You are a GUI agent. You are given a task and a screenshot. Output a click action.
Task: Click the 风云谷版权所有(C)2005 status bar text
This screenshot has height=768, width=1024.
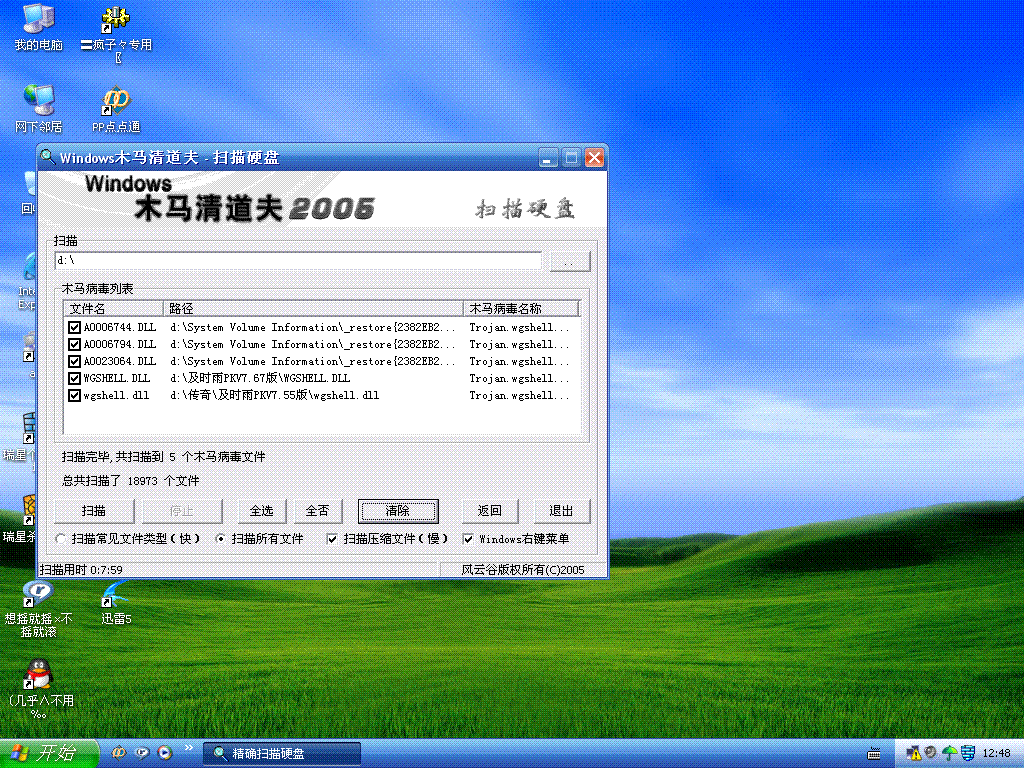click(x=522, y=569)
